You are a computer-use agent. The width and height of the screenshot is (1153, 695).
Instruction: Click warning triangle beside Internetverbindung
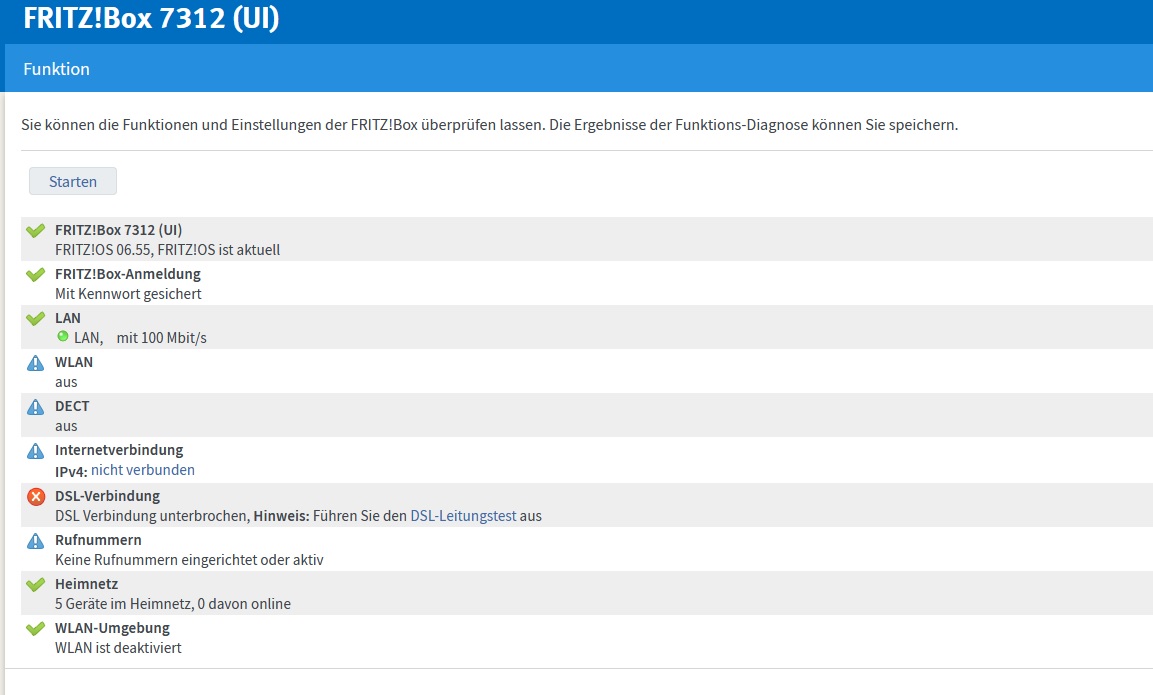pos(35,451)
